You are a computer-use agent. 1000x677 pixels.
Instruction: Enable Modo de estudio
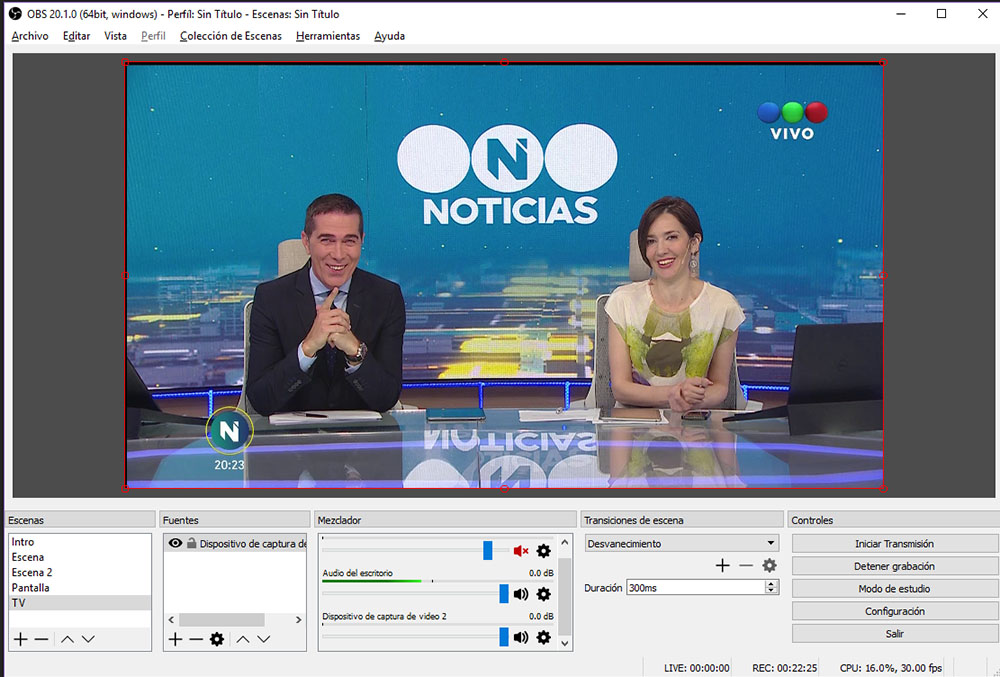tap(894, 589)
